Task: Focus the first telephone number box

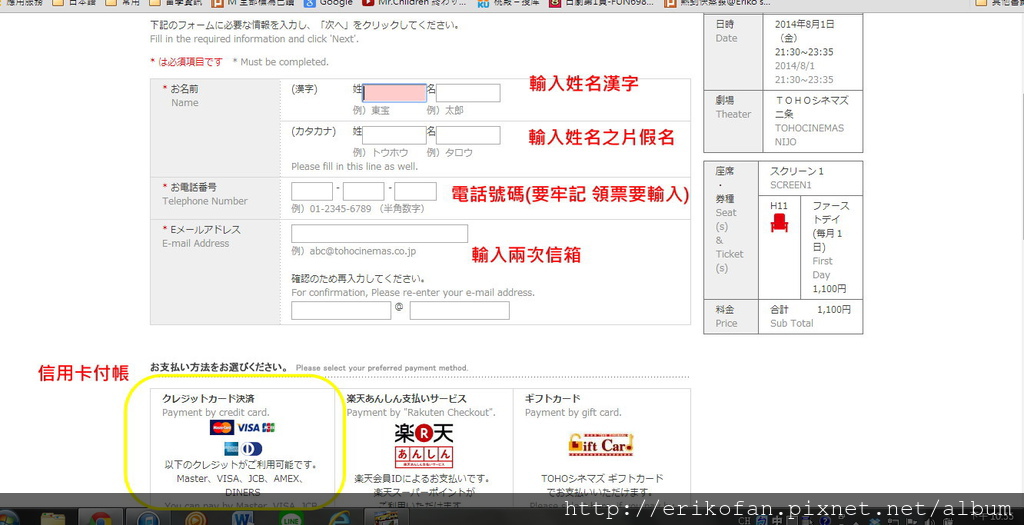Action: pos(312,191)
